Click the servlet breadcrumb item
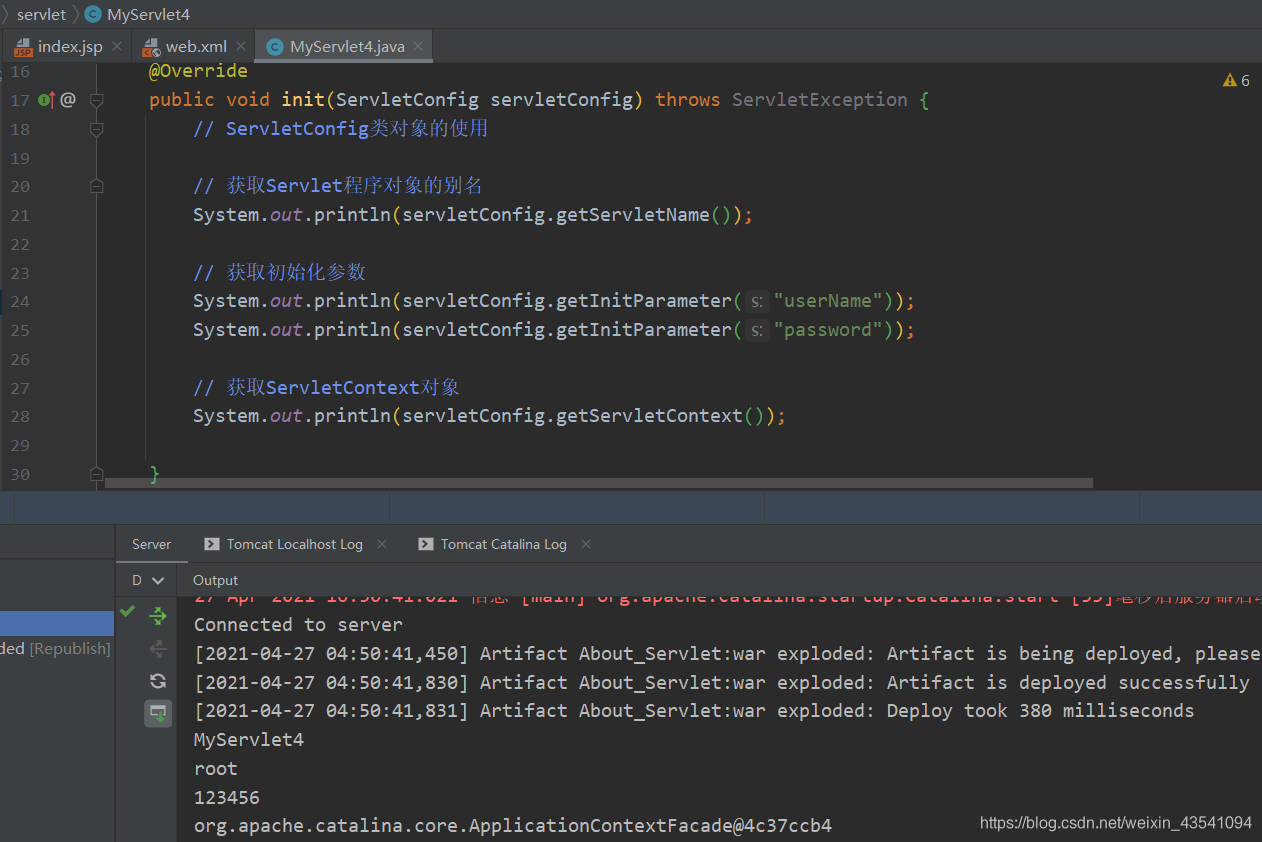Viewport: 1262px width, 842px height. (x=42, y=14)
